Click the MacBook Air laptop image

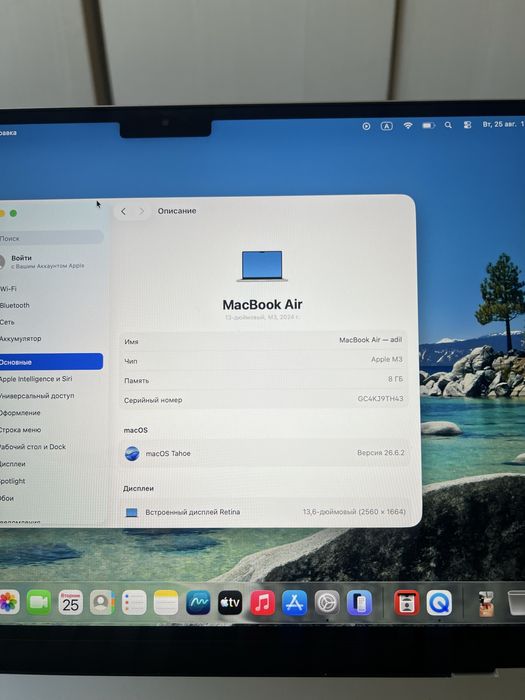point(262,266)
